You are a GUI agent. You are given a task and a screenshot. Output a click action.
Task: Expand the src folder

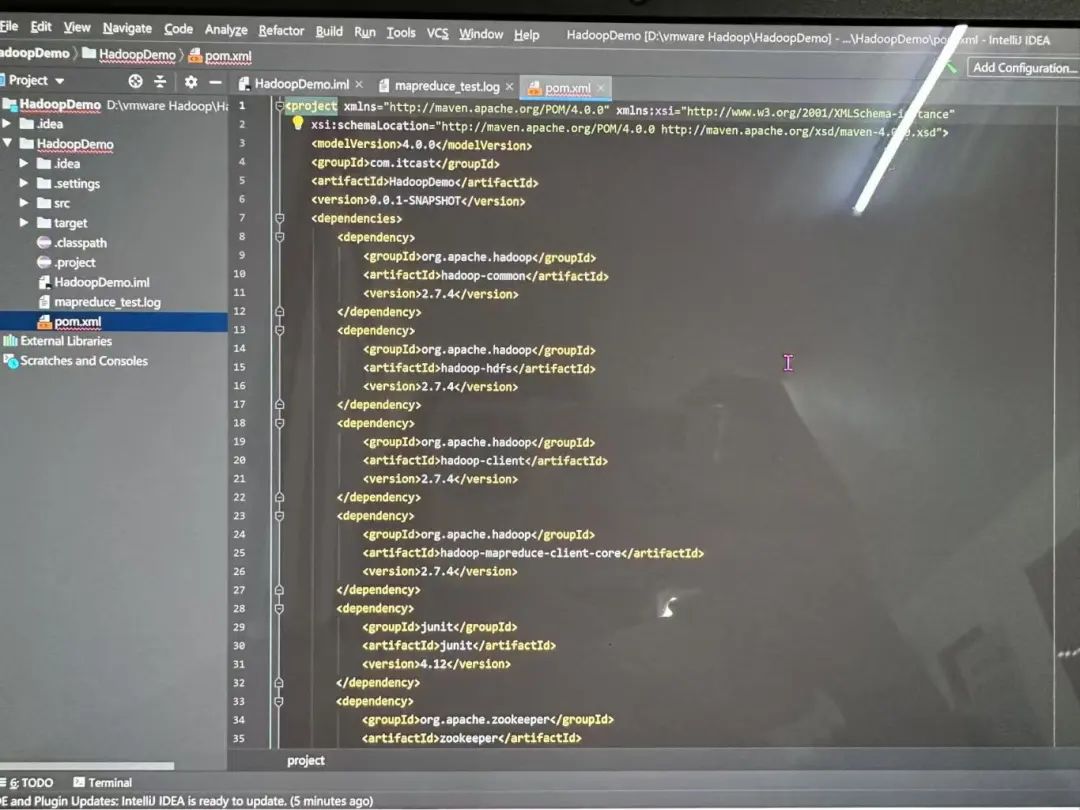coord(23,202)
